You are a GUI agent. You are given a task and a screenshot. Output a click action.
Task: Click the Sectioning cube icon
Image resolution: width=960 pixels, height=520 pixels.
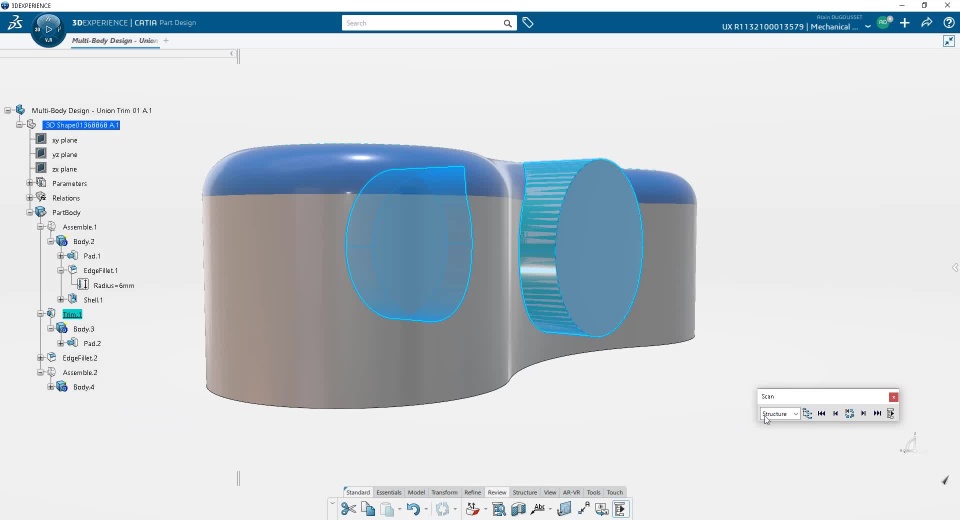click(x=519, y=509)
